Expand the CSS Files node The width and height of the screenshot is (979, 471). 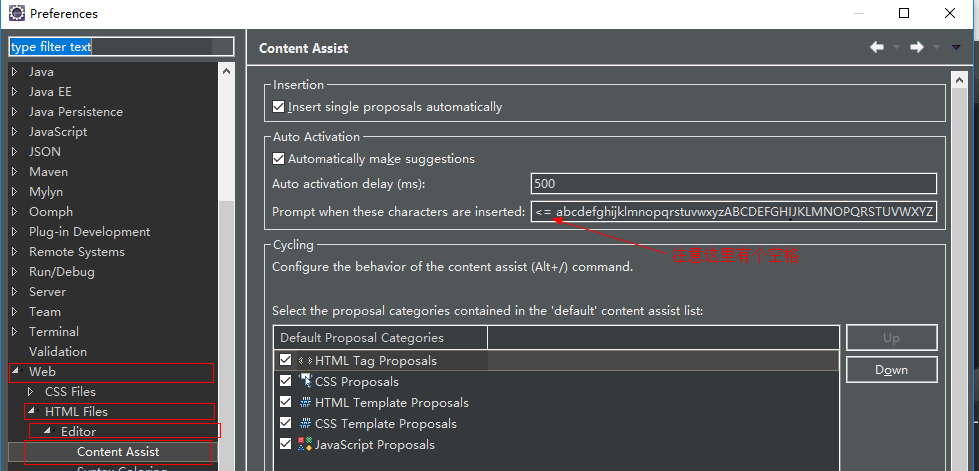31,392
